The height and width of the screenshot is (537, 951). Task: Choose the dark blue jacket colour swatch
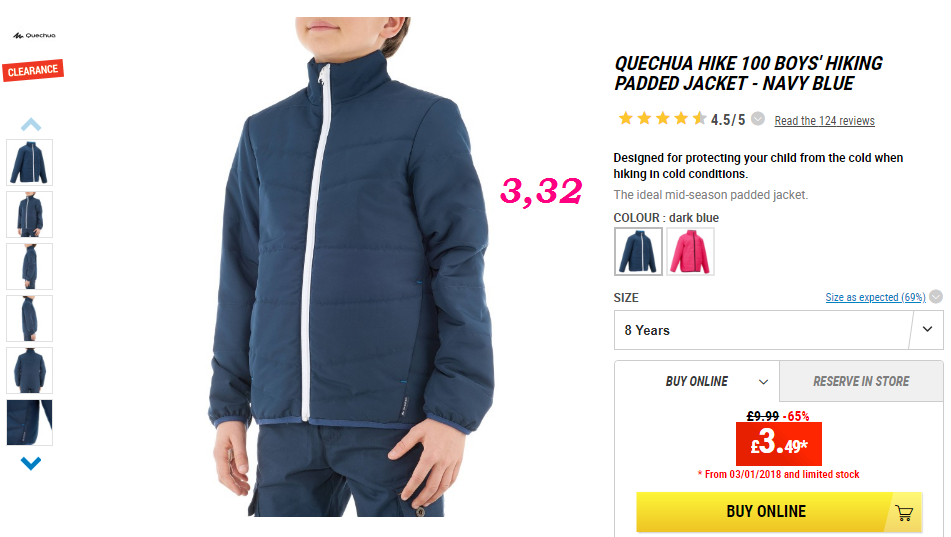point(638,252)
